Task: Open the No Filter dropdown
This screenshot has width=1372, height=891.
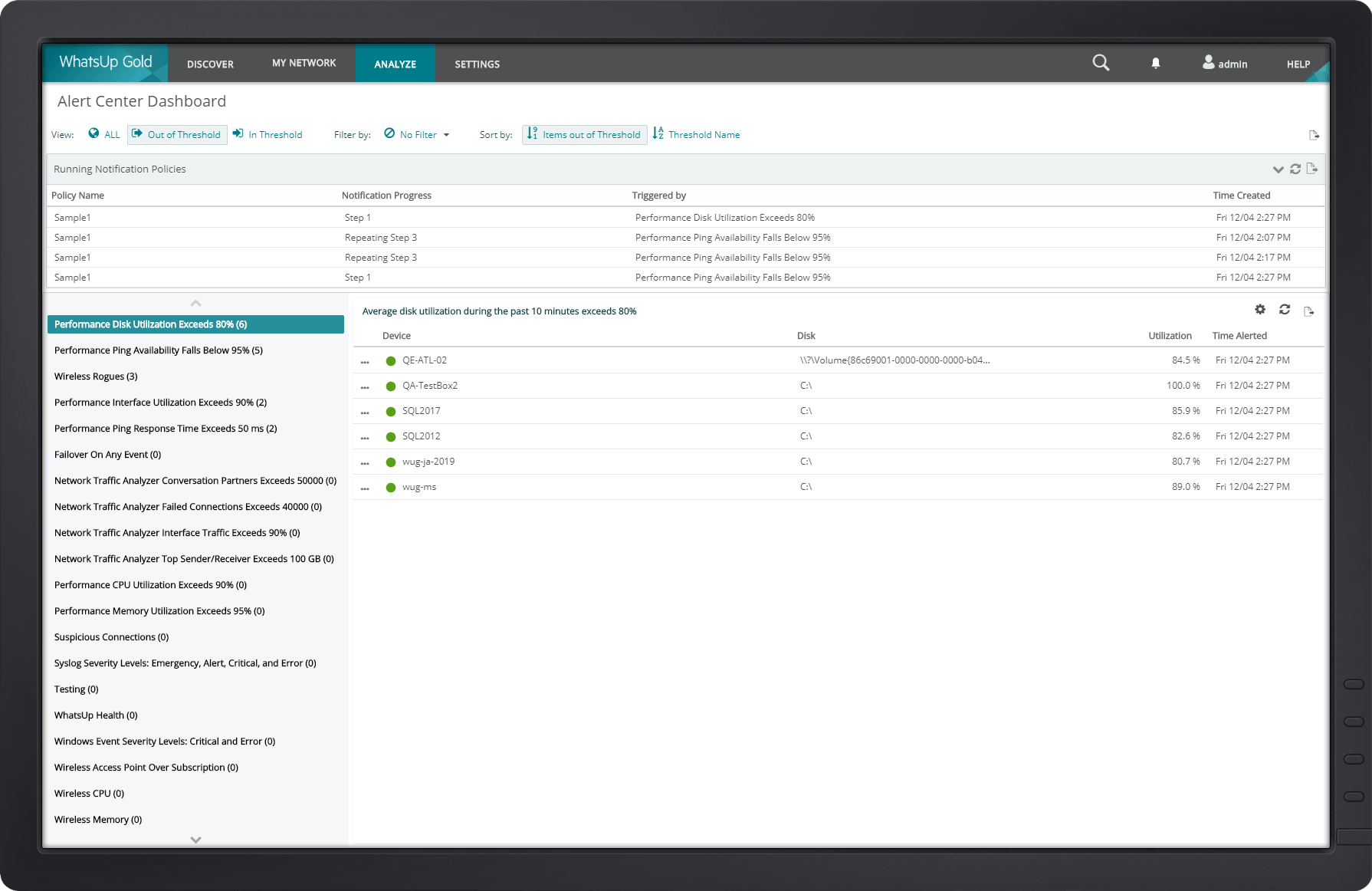Action: [x=416, y=134]
